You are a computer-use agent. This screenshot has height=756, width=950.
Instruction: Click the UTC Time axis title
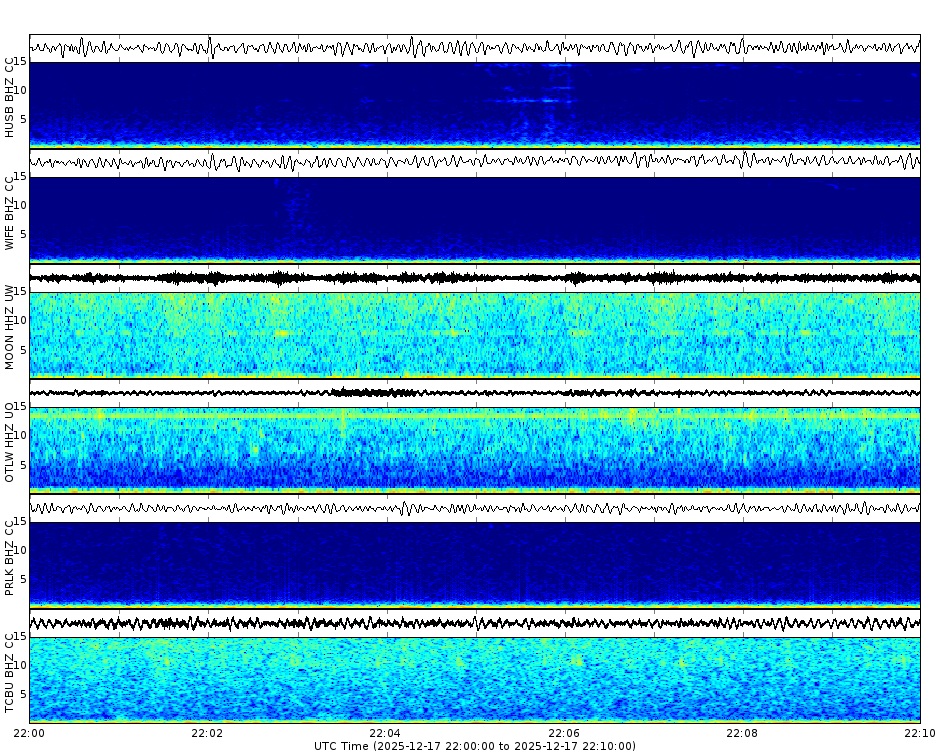click(x=475, y=745)
